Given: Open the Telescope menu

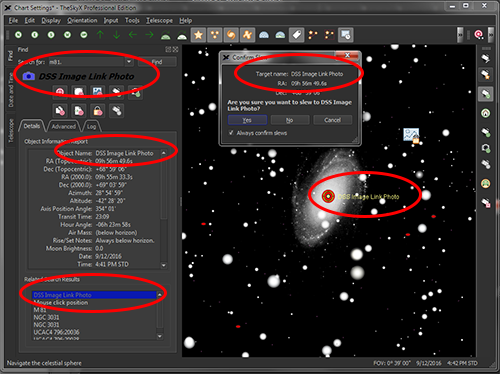Looking at the screenshot, I should click(159, 21).
